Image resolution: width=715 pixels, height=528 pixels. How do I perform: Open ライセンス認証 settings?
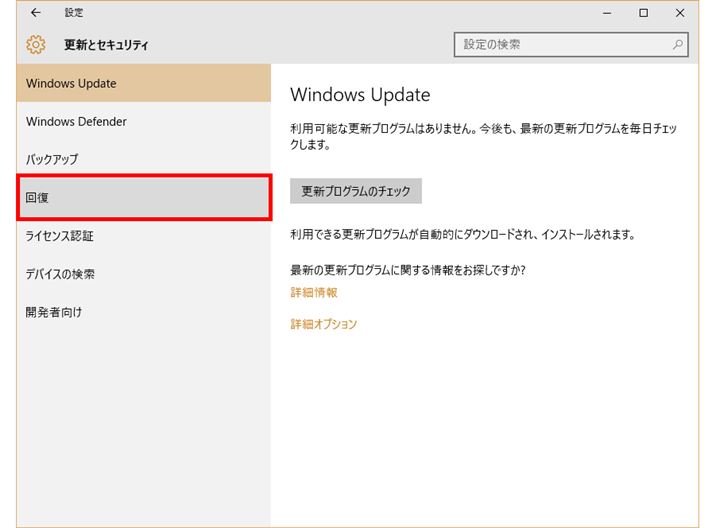pyautogui.click(x=144, y=236)
